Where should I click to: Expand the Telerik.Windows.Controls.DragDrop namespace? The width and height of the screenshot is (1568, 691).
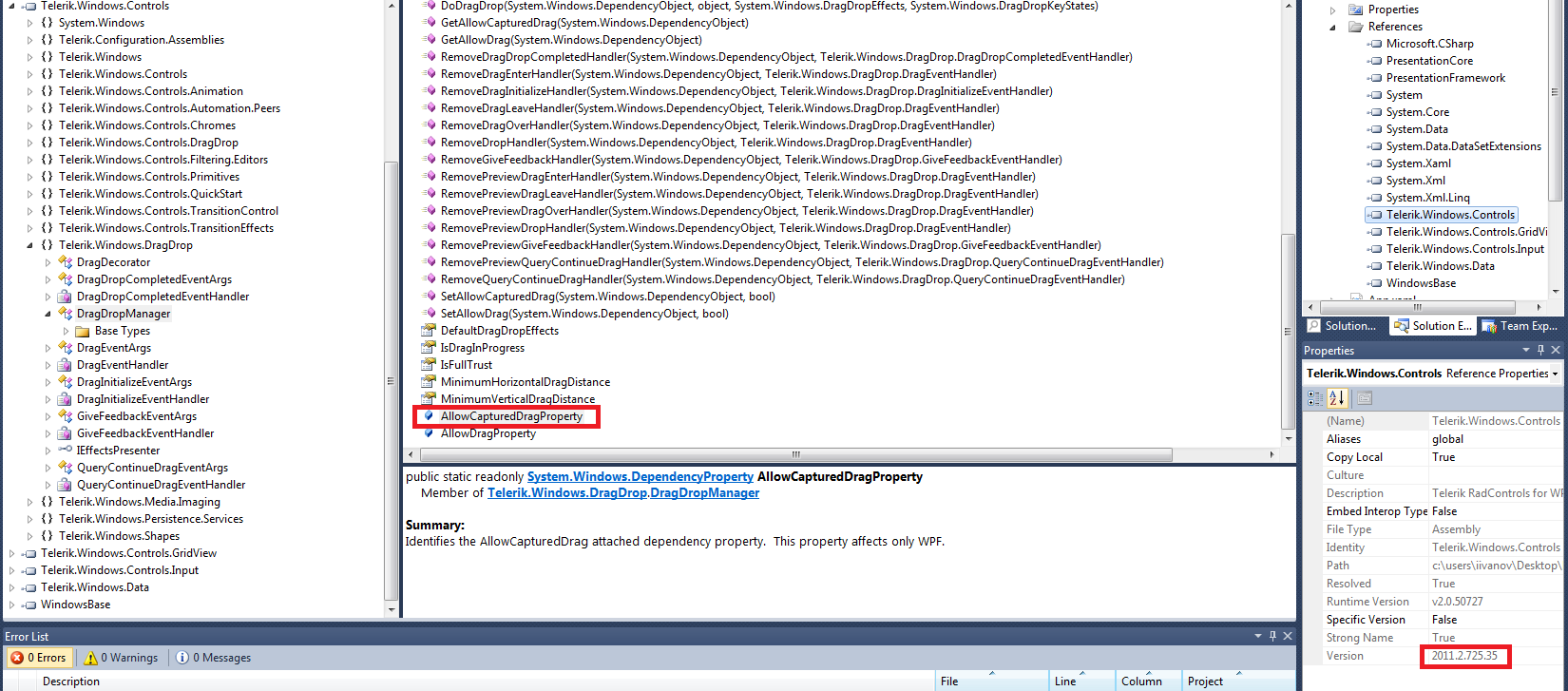tap(30, 143)
